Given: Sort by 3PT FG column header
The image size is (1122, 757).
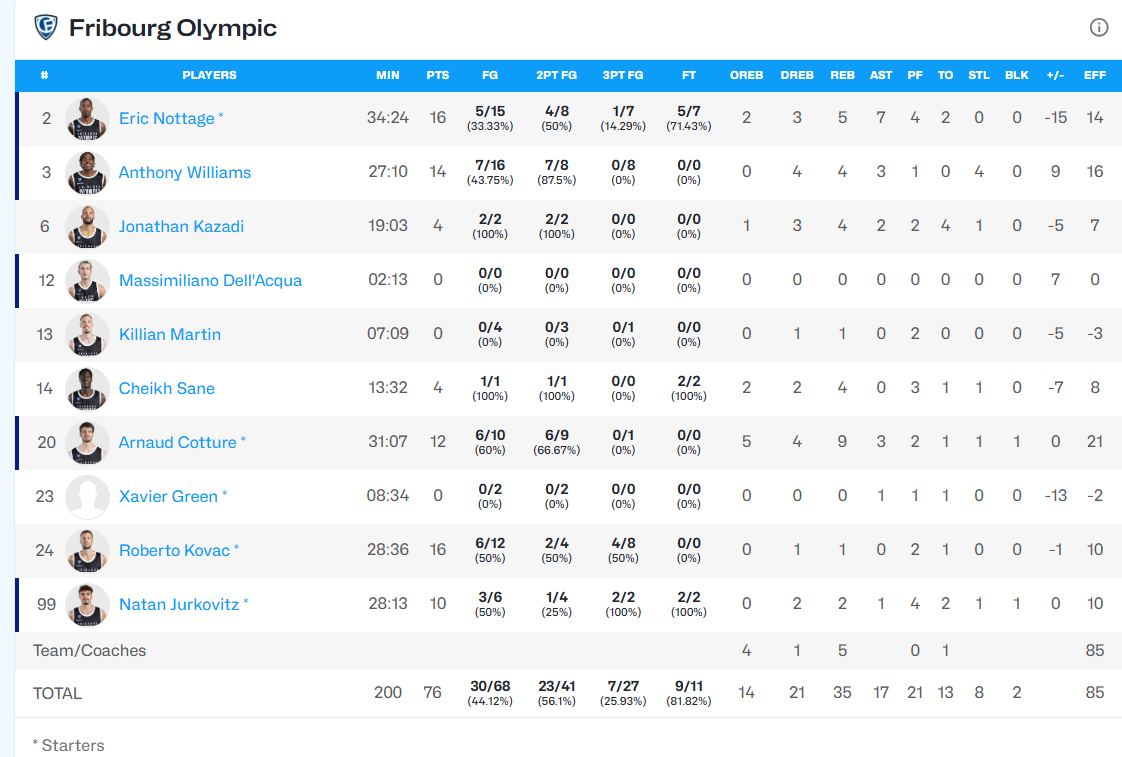Looking at the screenshot, I should click(623, 75).
